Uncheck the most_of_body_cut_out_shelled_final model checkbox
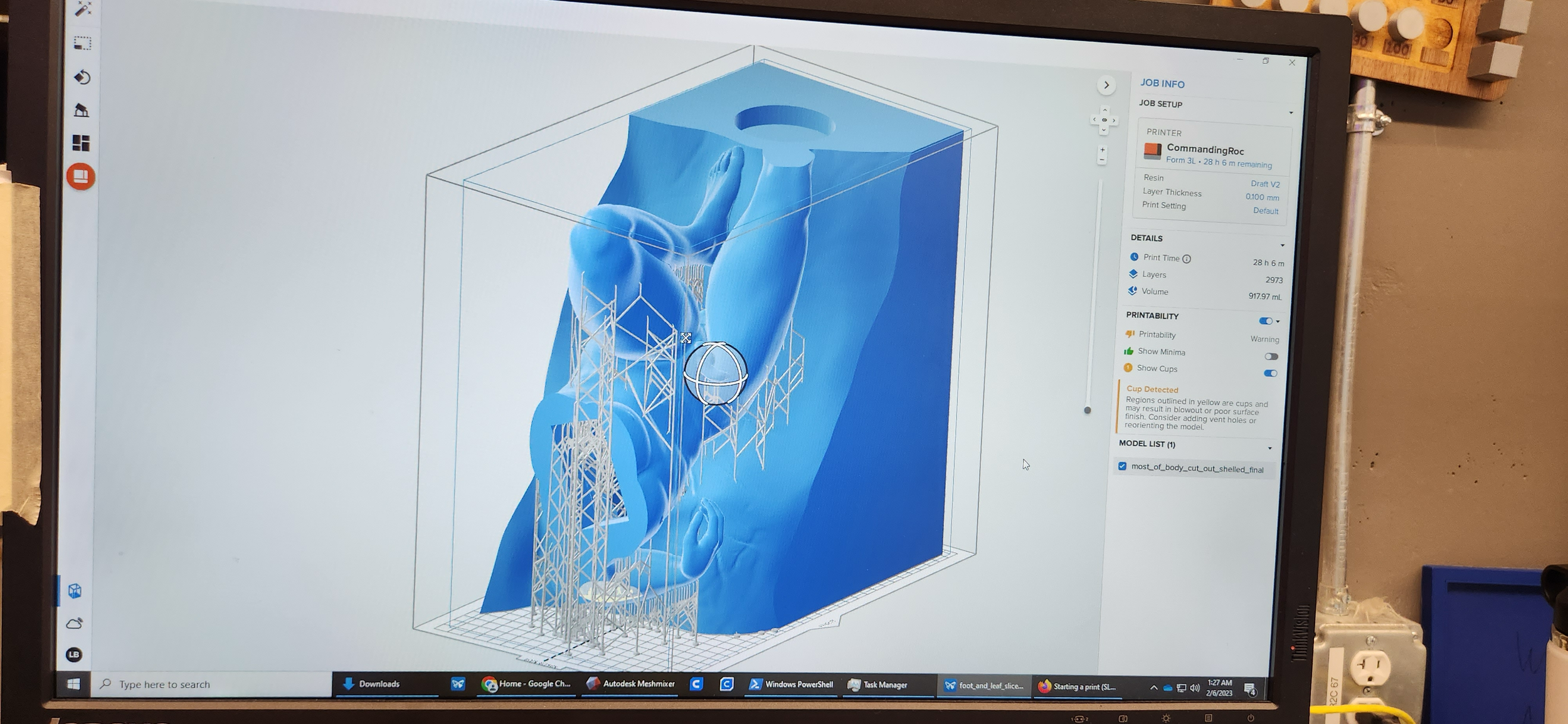This screenshot has width=1568, height=724. coord(1122,466)
